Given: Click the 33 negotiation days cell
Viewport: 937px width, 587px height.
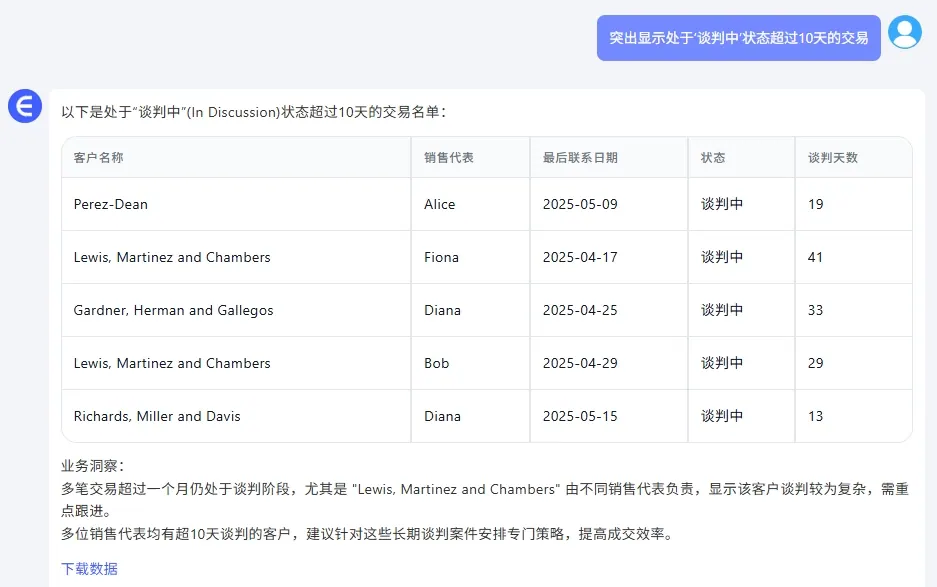Looking at the screenshot, I should tap(854, 310).
